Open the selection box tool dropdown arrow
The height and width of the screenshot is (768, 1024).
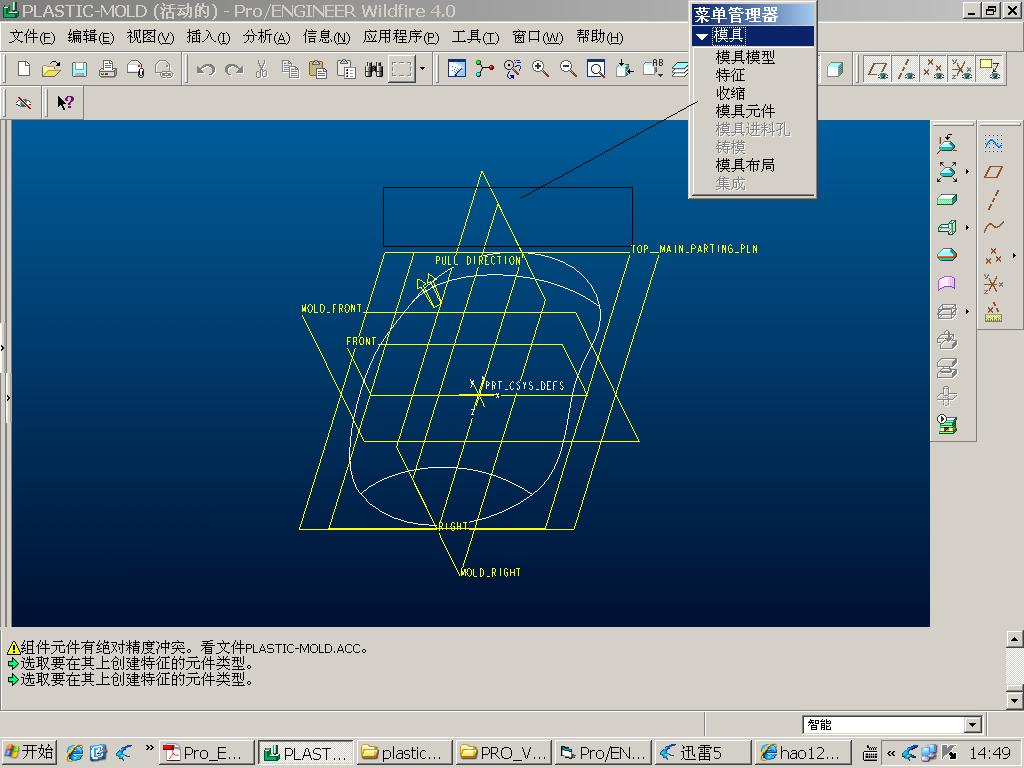coord(423,69)
